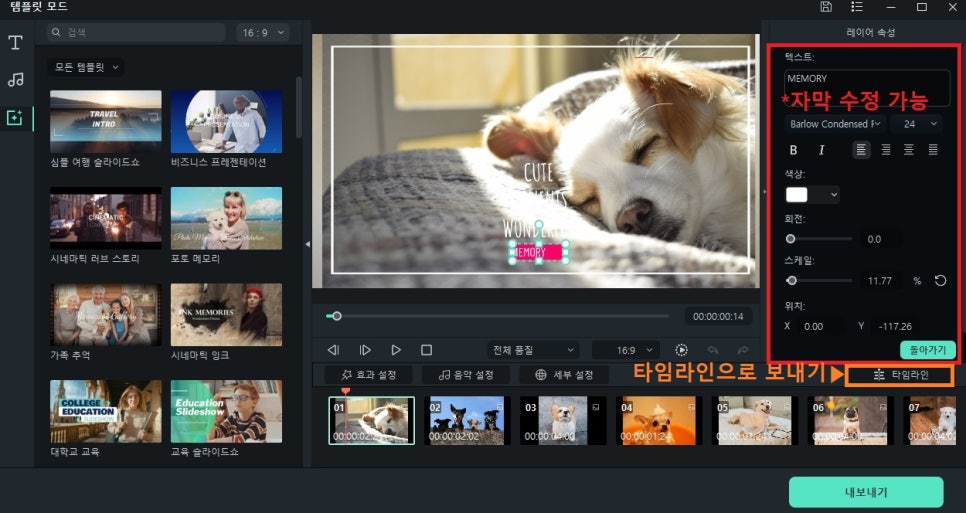Click the render preview circular icon
Image resolution: width=966 pixels, height=513 pixels.
(681, 350)
